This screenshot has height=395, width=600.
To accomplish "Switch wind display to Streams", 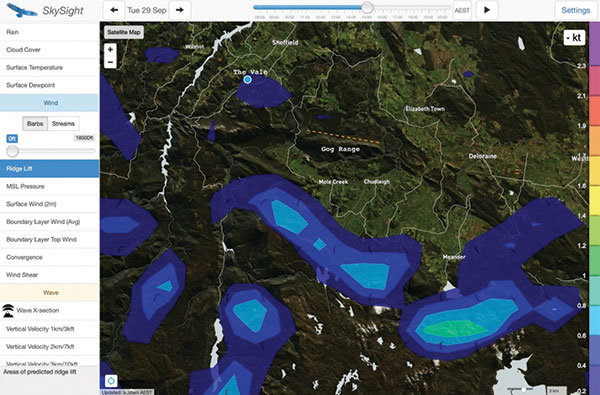I will (x=63, y=124).
